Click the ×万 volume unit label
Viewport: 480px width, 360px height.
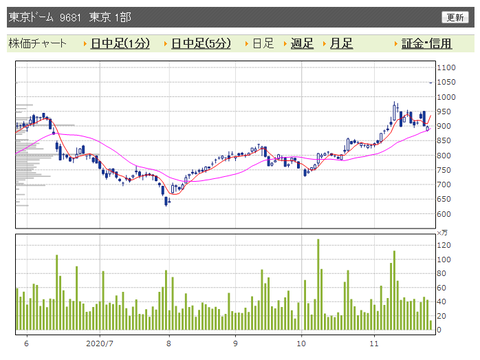442,233
